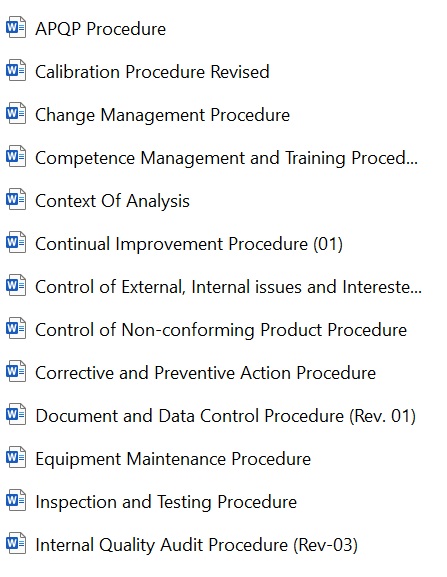This screenshot has width=447, height=577.
Task: Click Continual Improvement Procedure (01) name
Action: coord(189,244)
